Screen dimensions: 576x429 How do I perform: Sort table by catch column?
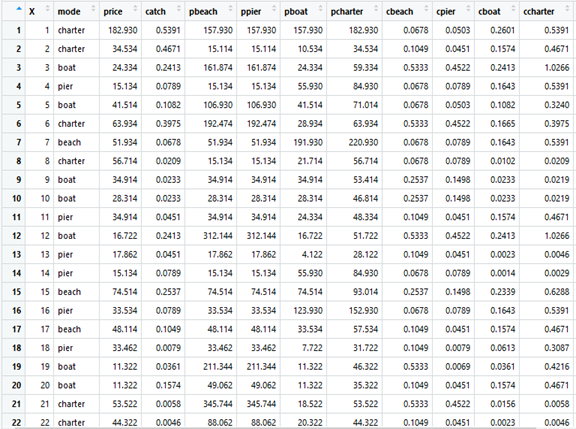pos(163,11)
